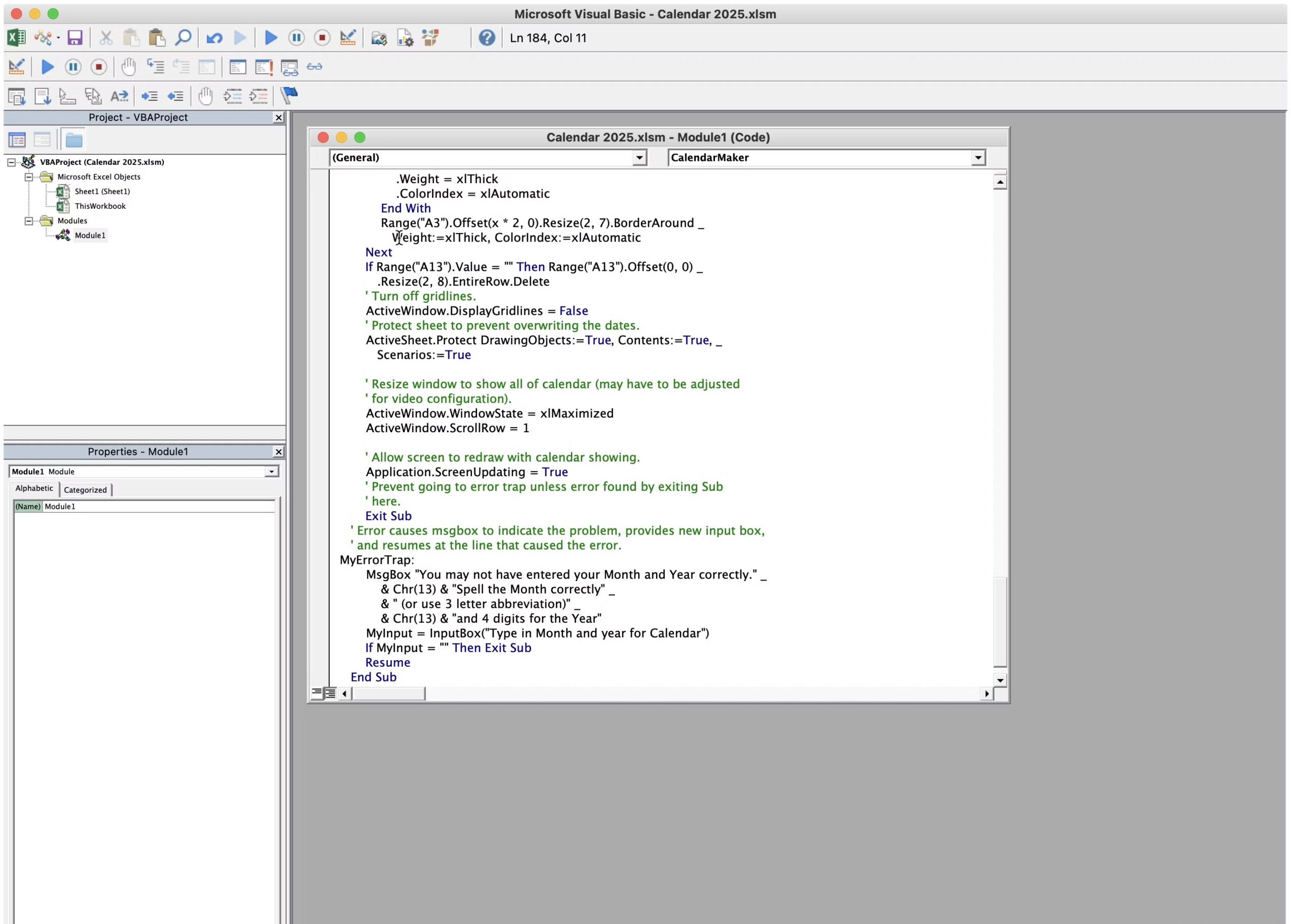Pause execution with the Break icon
This screenshot has width=1291, height=924.
297,37
